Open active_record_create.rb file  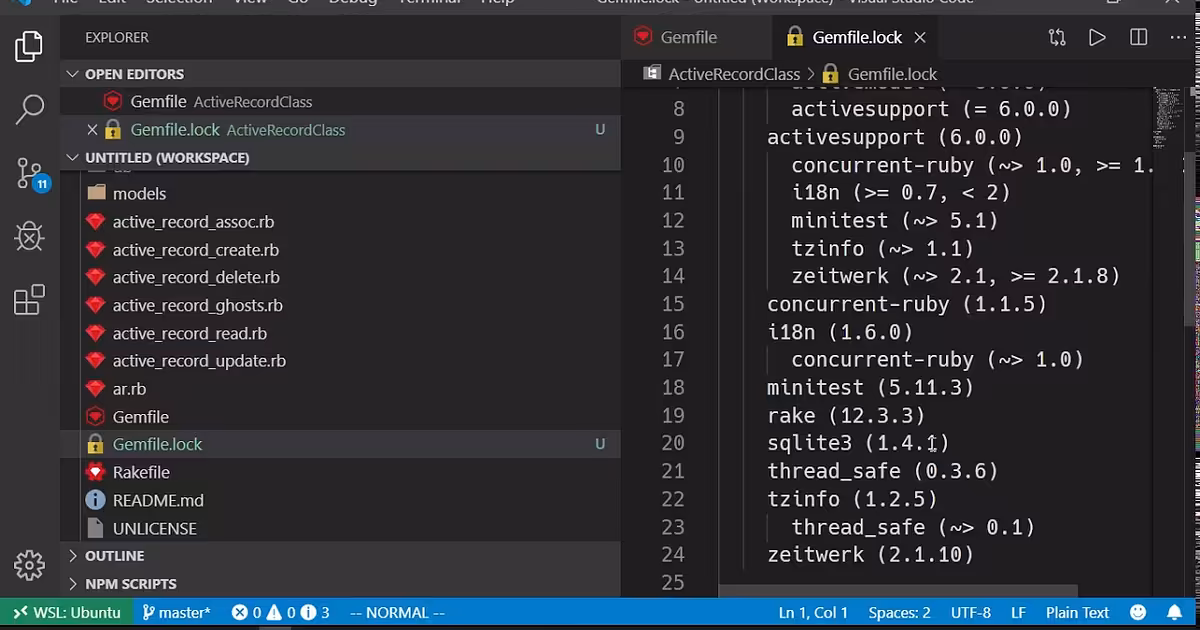click(195, 250)
